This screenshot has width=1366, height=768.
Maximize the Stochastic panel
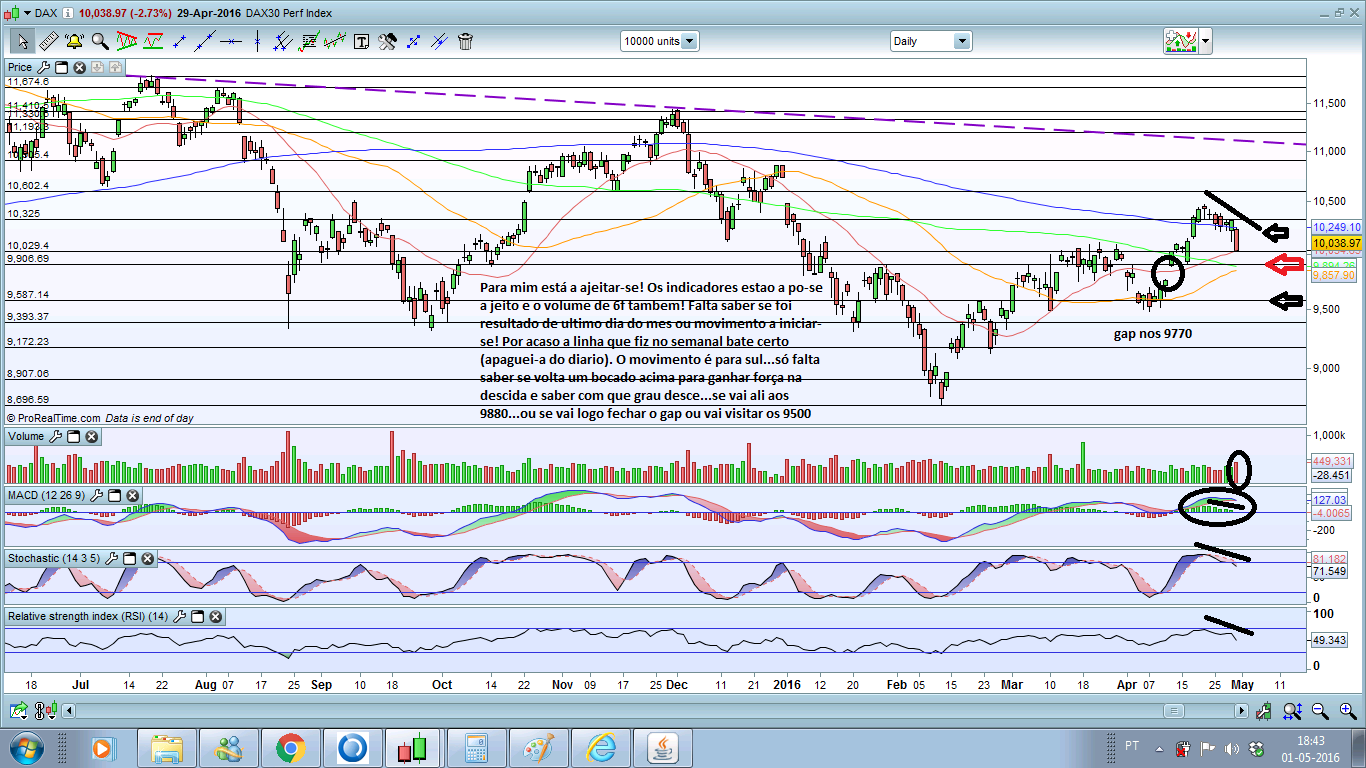tap(129, 558)
